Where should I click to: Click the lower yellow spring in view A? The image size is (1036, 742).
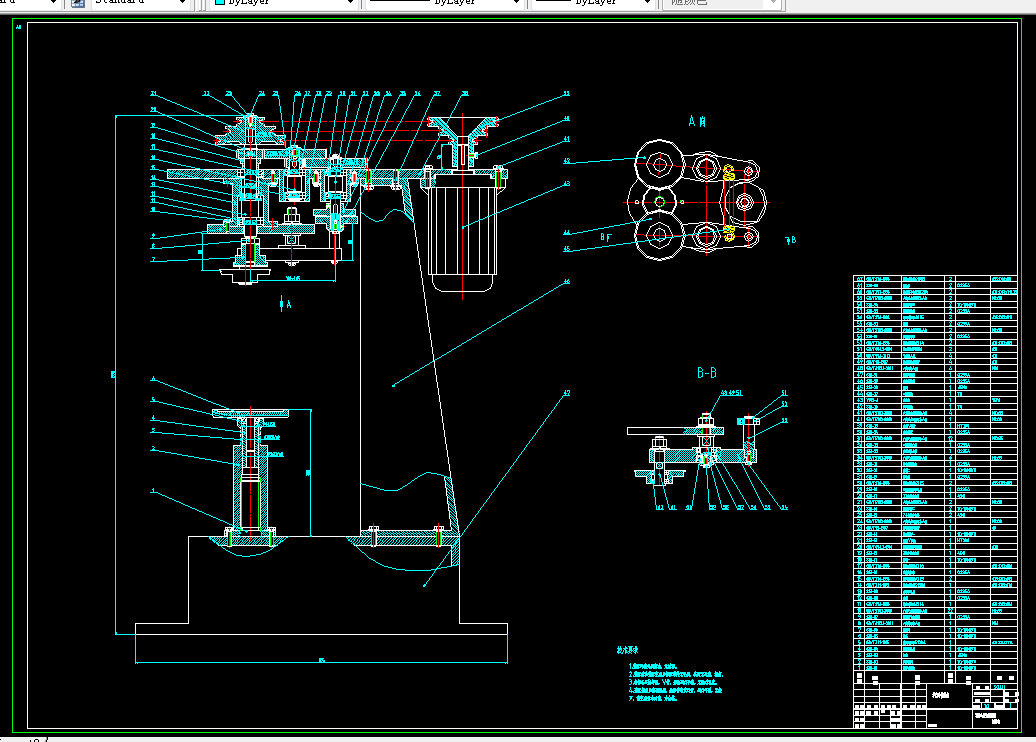click(729, 233)
